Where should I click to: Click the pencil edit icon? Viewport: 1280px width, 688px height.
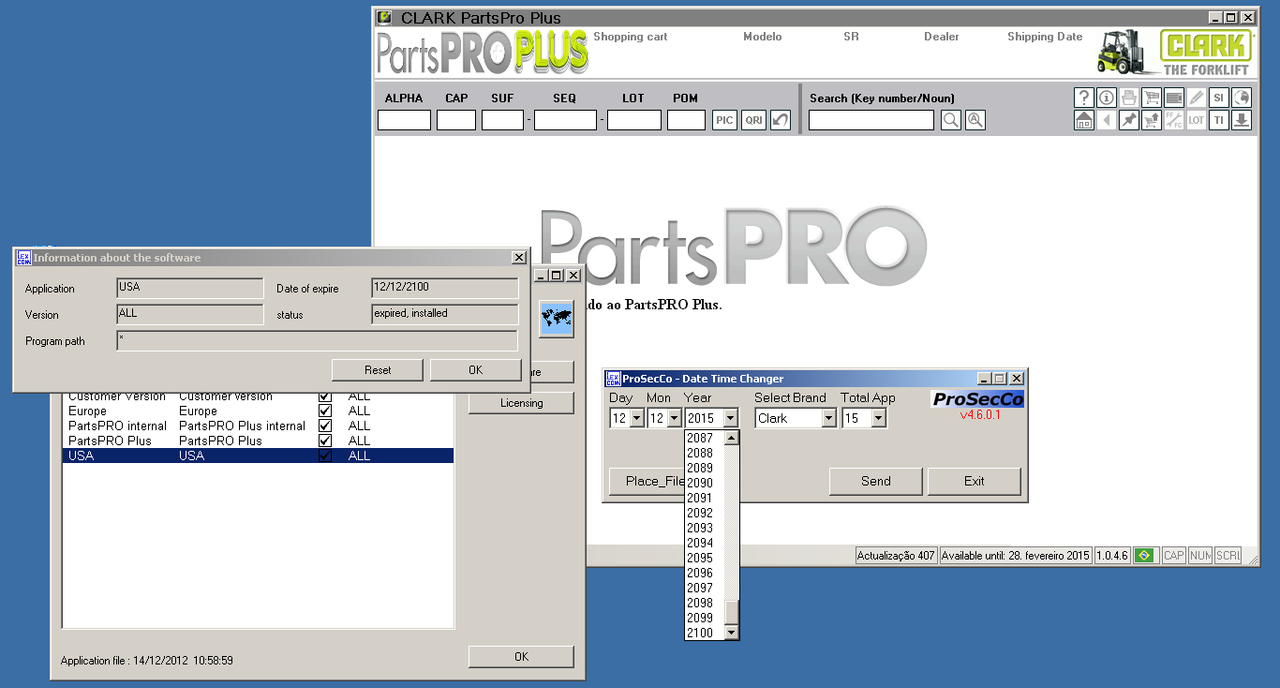point(1196,98)
